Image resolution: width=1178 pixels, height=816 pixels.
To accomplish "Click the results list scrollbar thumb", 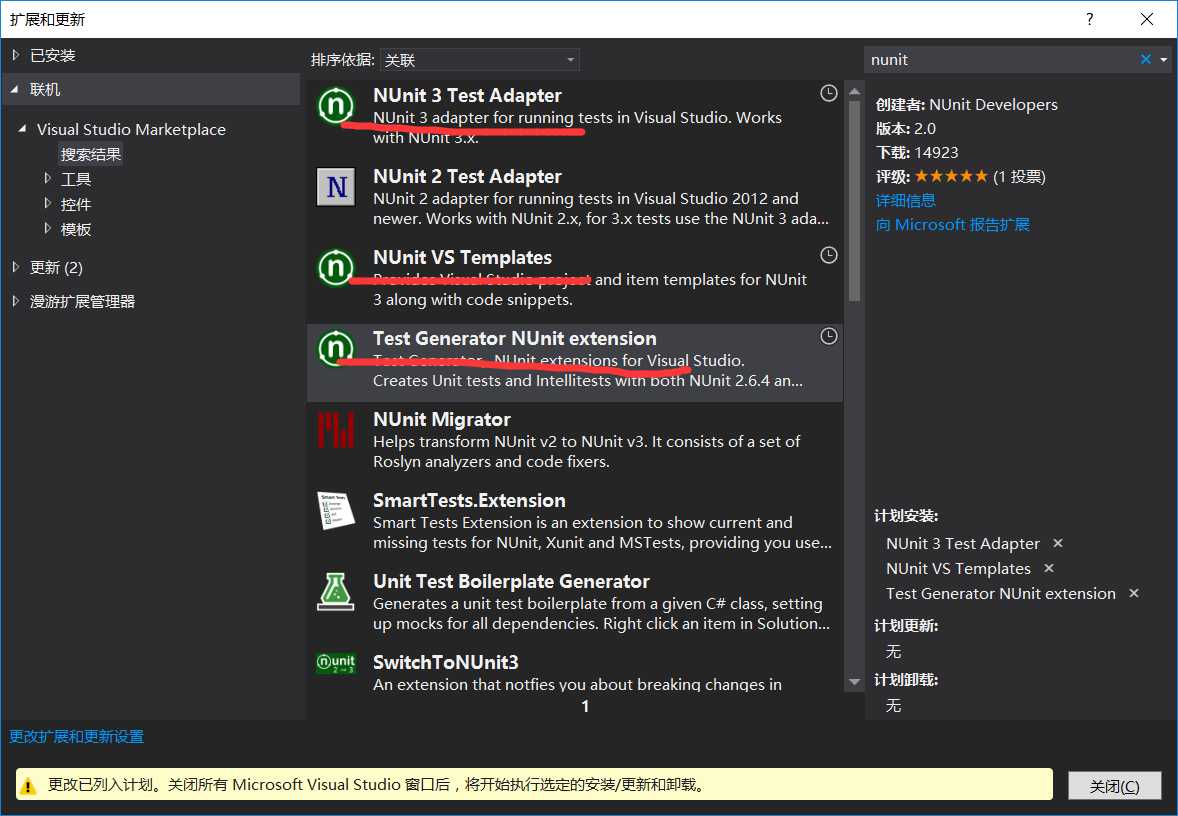I will click(854, 200).
